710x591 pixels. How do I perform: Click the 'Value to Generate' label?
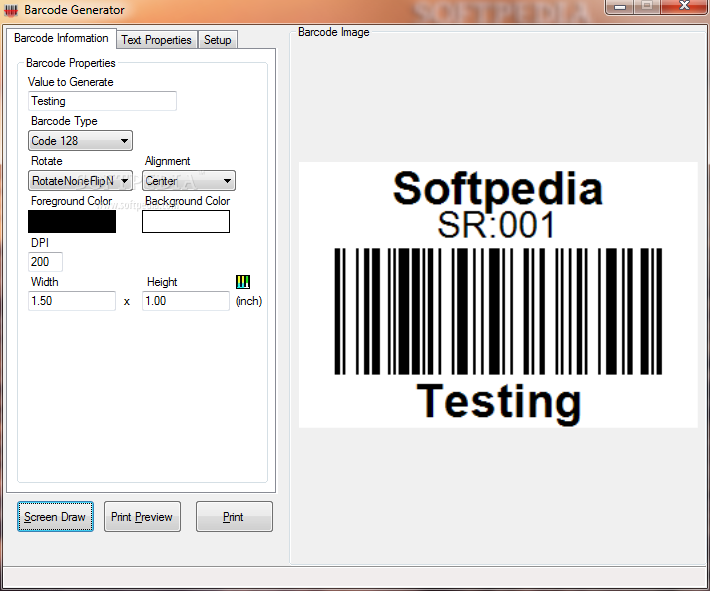[71, 82]
